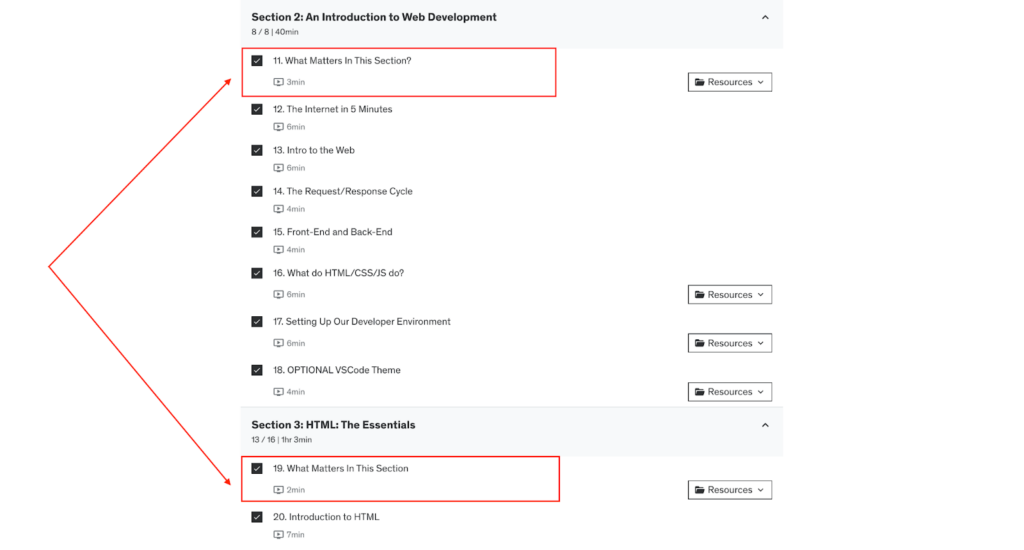The image size is (1024, 550).
Task: Click video icon under Front-End and Back-End
Action: point(278,250)
